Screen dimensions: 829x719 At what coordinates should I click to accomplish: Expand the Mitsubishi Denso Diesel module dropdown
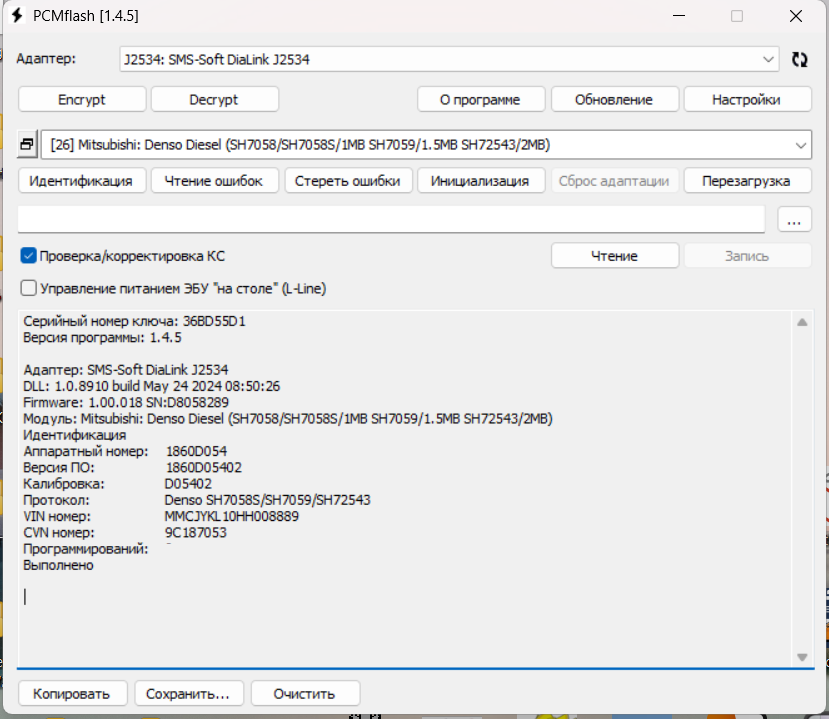800,145
